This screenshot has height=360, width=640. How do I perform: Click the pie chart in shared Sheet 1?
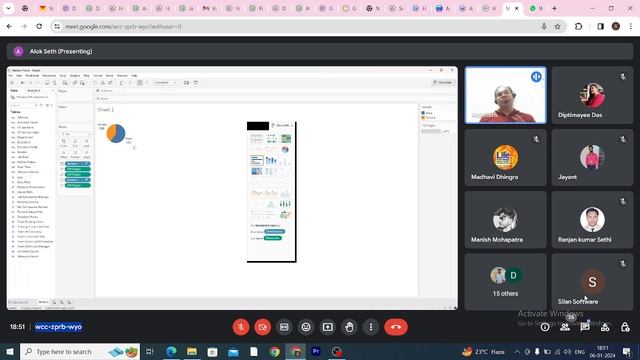click(116, 133)
